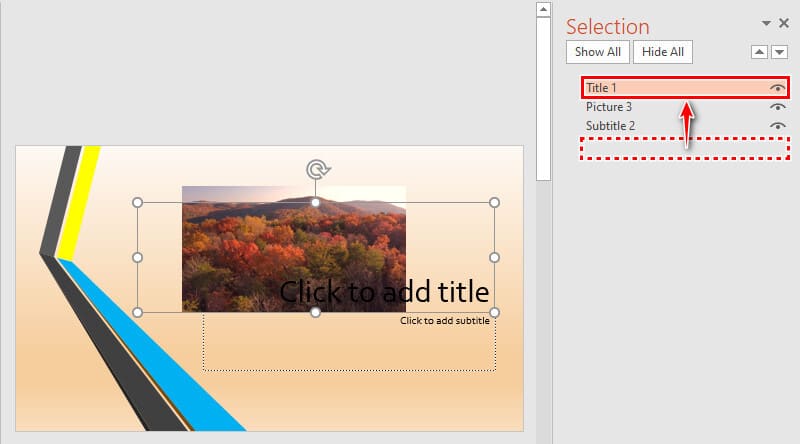The width and height of the screenshot is (800, 444).
Task: Click the 'Click to add title' text
Action: tap(384, 292)
